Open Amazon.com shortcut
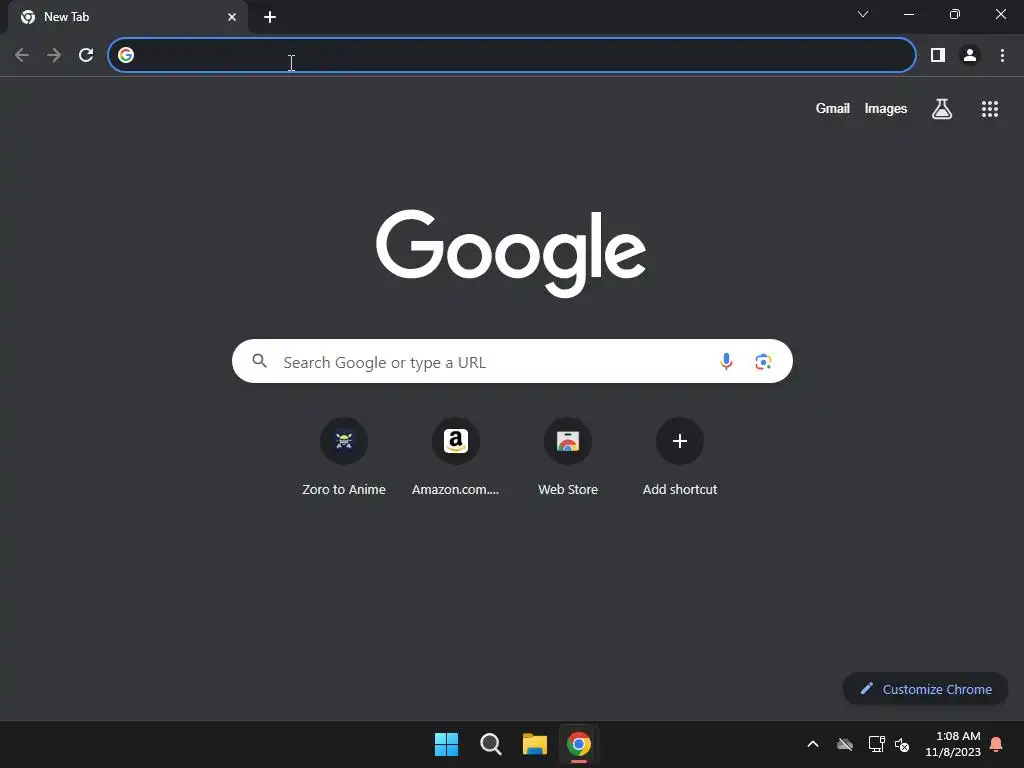This screenshot has height=768, width=1024. (455, 458)
